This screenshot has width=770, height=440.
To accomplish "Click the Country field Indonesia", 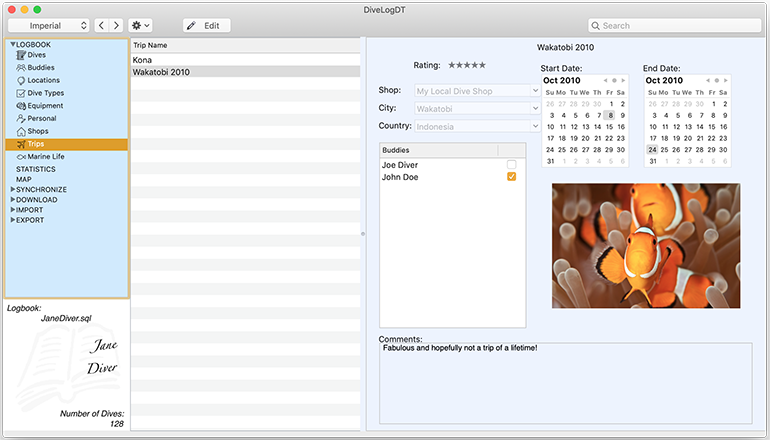I will [x=472, y=126].
